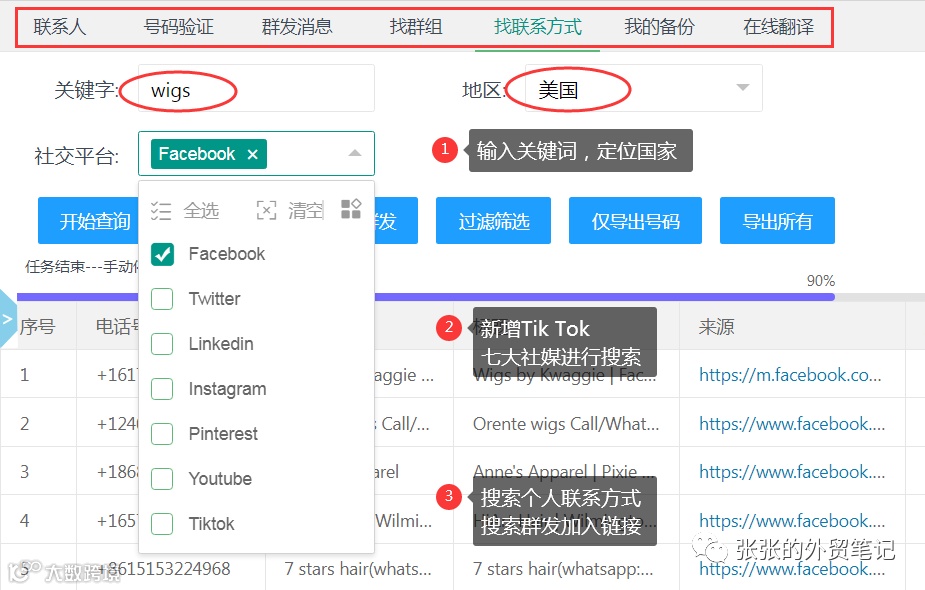
Task: Select the 找联系方式 tab
Action: (537, 27)
